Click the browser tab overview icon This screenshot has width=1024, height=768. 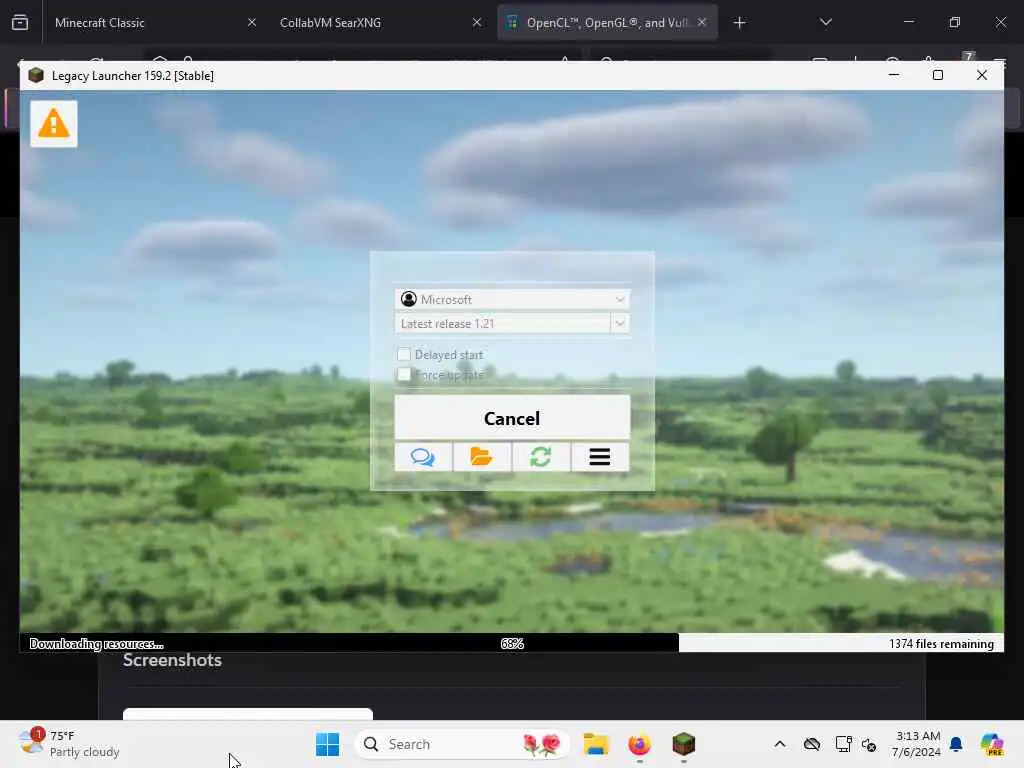(x=20, y=23)
